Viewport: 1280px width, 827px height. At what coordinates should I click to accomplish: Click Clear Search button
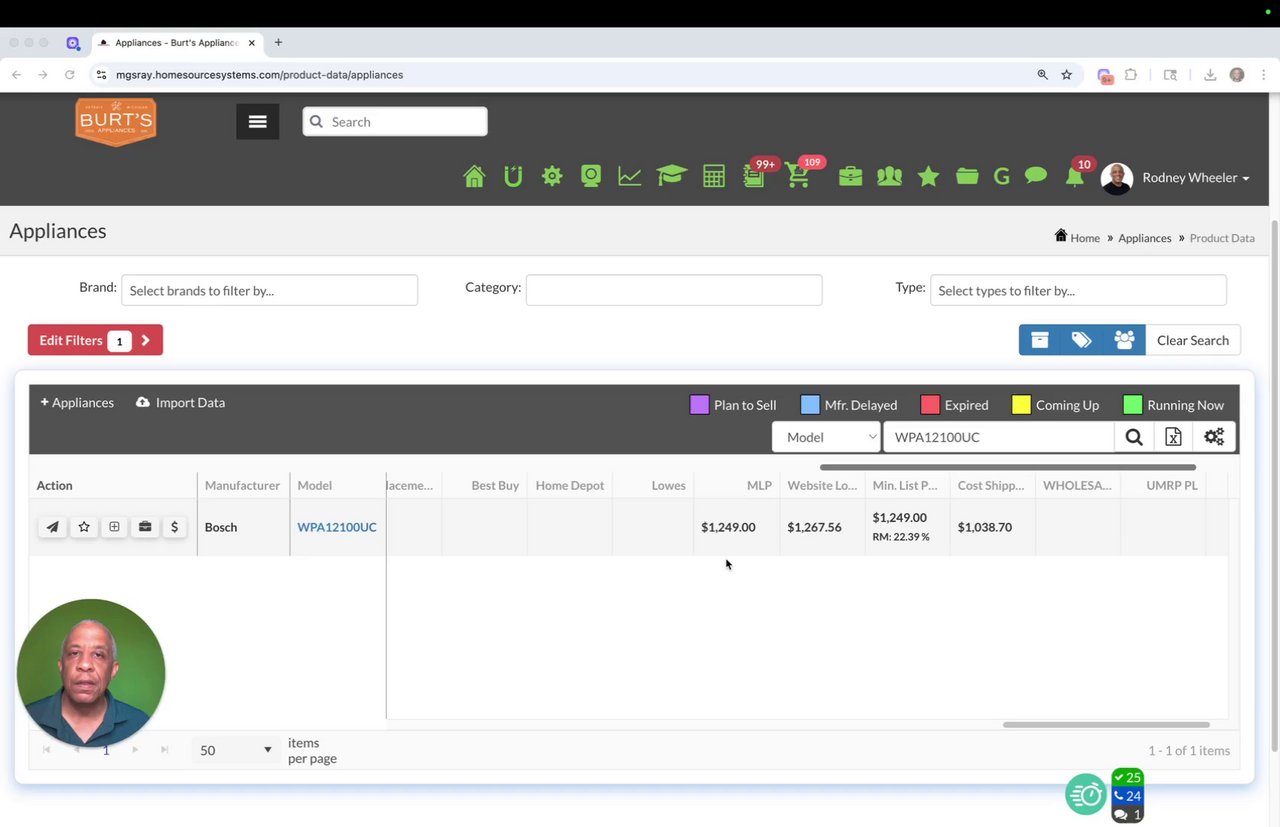tap(1192, 340)
